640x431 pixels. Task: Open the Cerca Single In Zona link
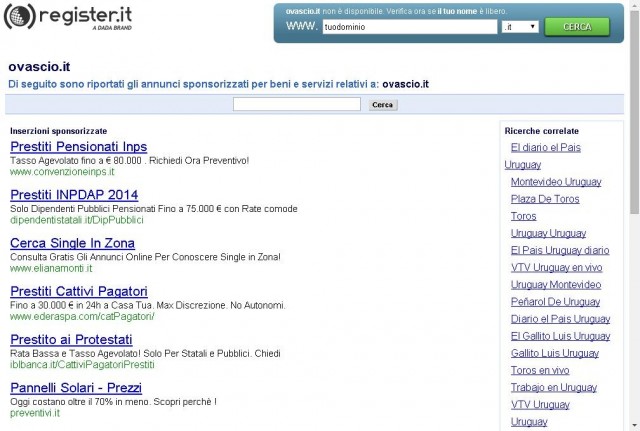72,243
